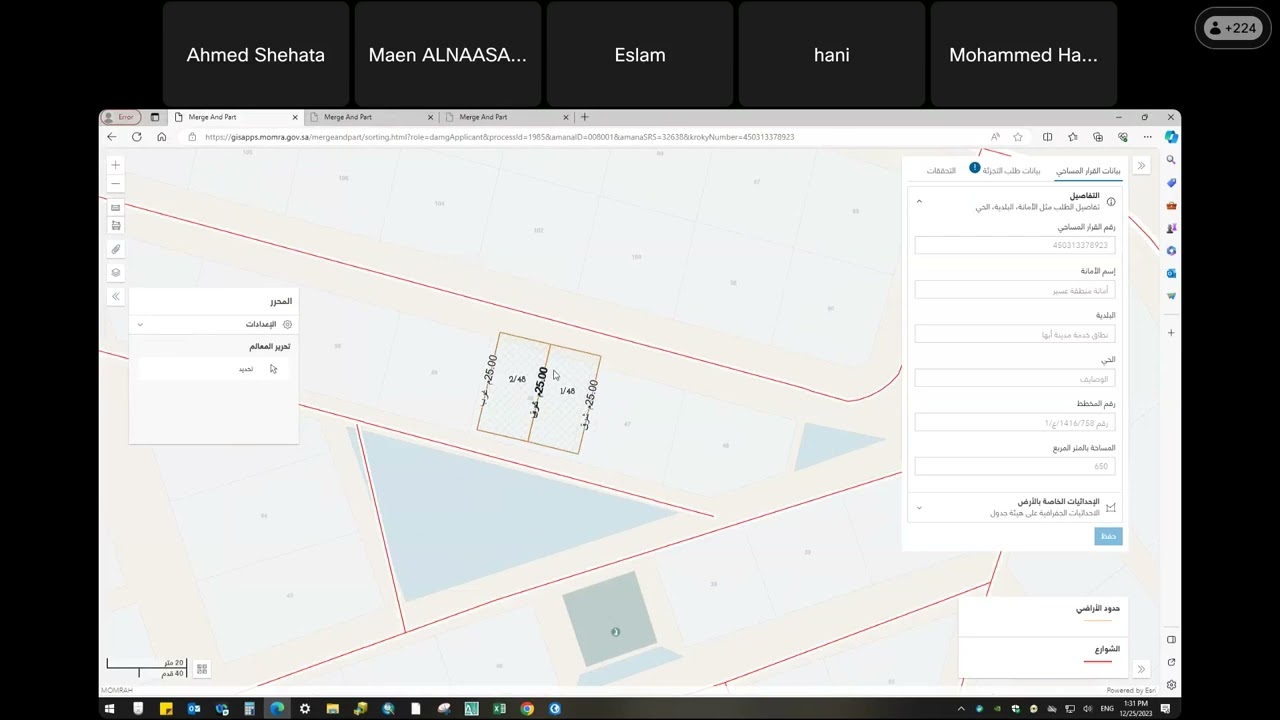The width and height of the screenshot is (1280, 720).
Task: Click the رقم المخطط field
Action: point(1013,424)
